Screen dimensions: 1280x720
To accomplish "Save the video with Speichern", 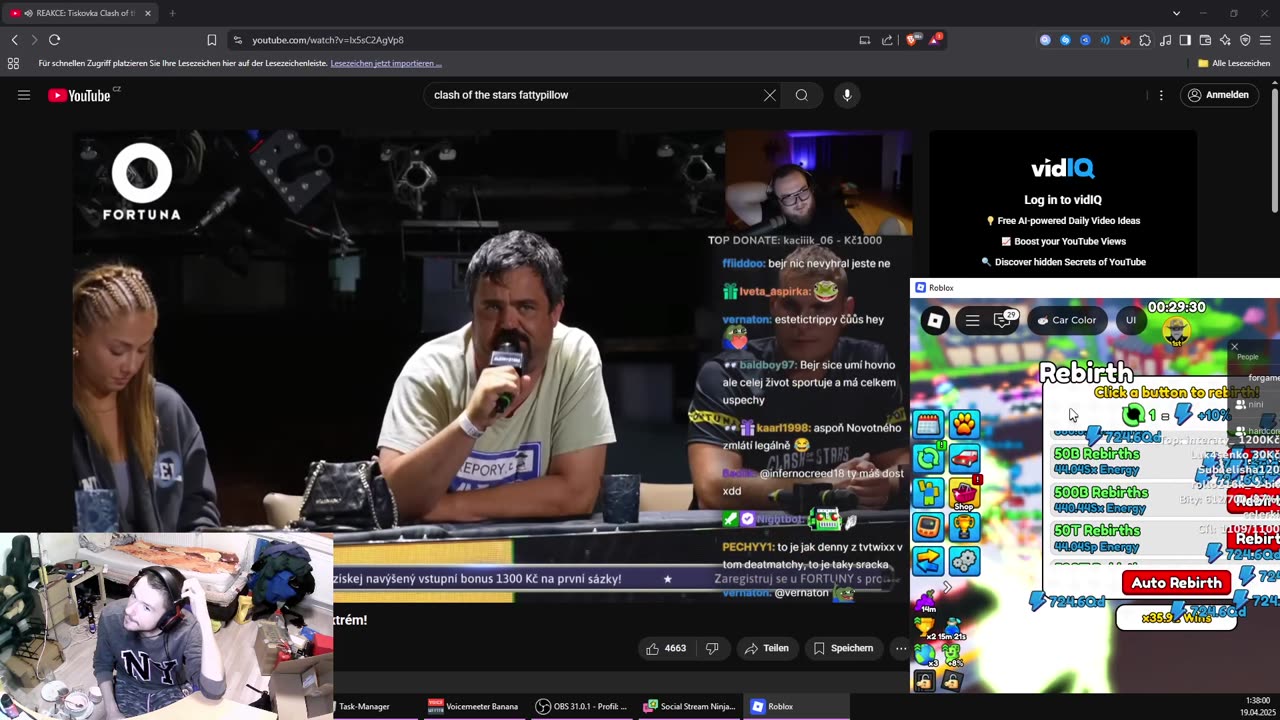I will [x=843, y=648].
